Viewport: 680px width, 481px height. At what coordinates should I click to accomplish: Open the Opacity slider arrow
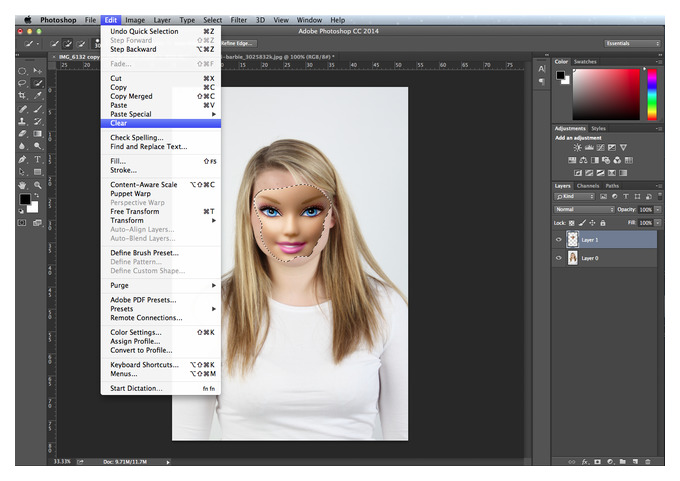658,209
